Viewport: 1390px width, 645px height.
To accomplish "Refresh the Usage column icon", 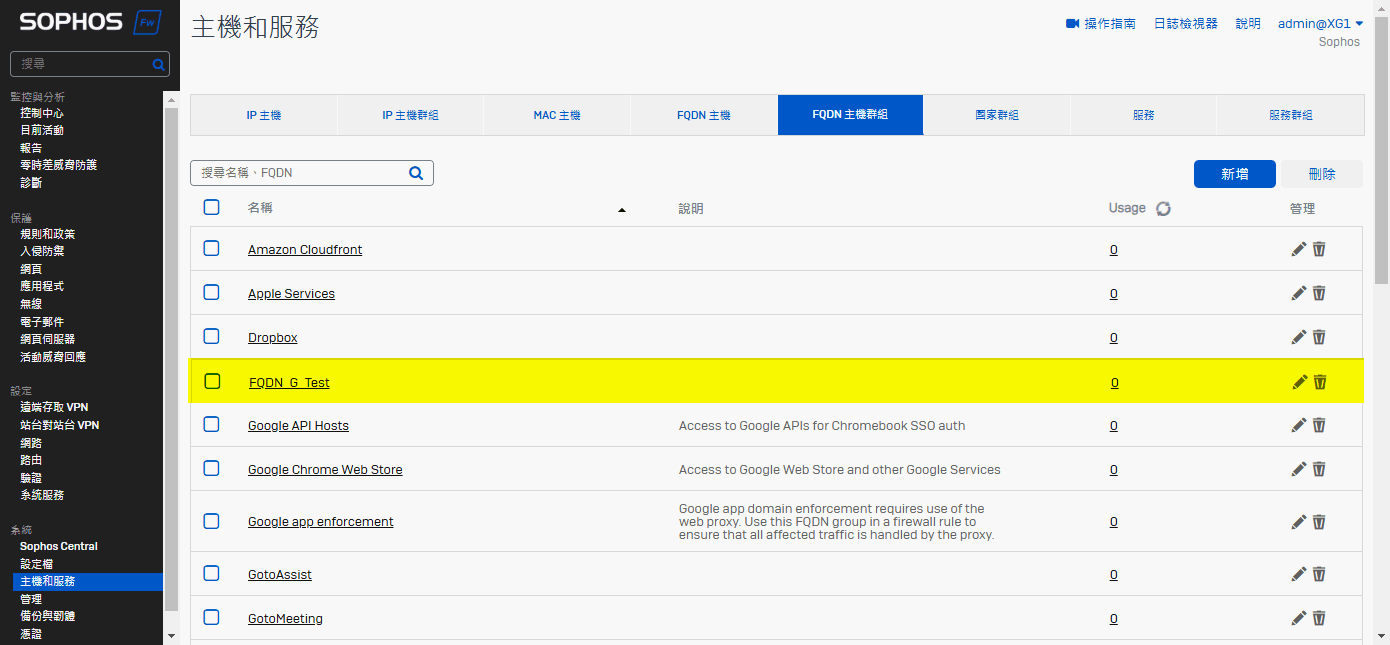I will pos(1163,209).
